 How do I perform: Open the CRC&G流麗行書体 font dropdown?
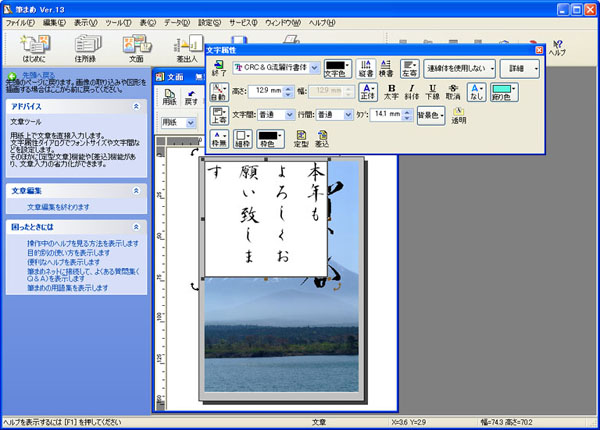coord(314,68)
